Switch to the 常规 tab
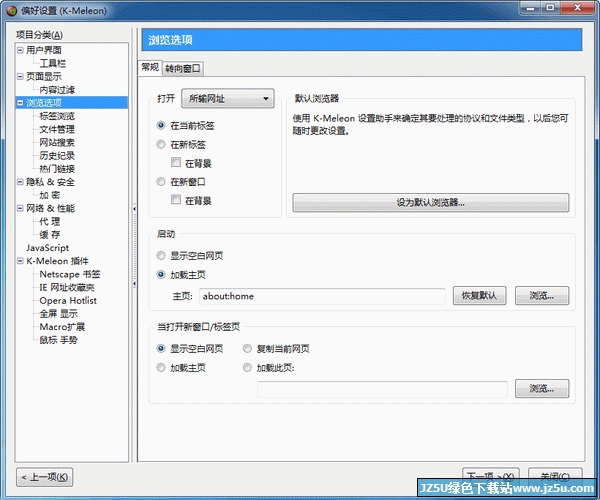600x500 pixels. [150, 67]
